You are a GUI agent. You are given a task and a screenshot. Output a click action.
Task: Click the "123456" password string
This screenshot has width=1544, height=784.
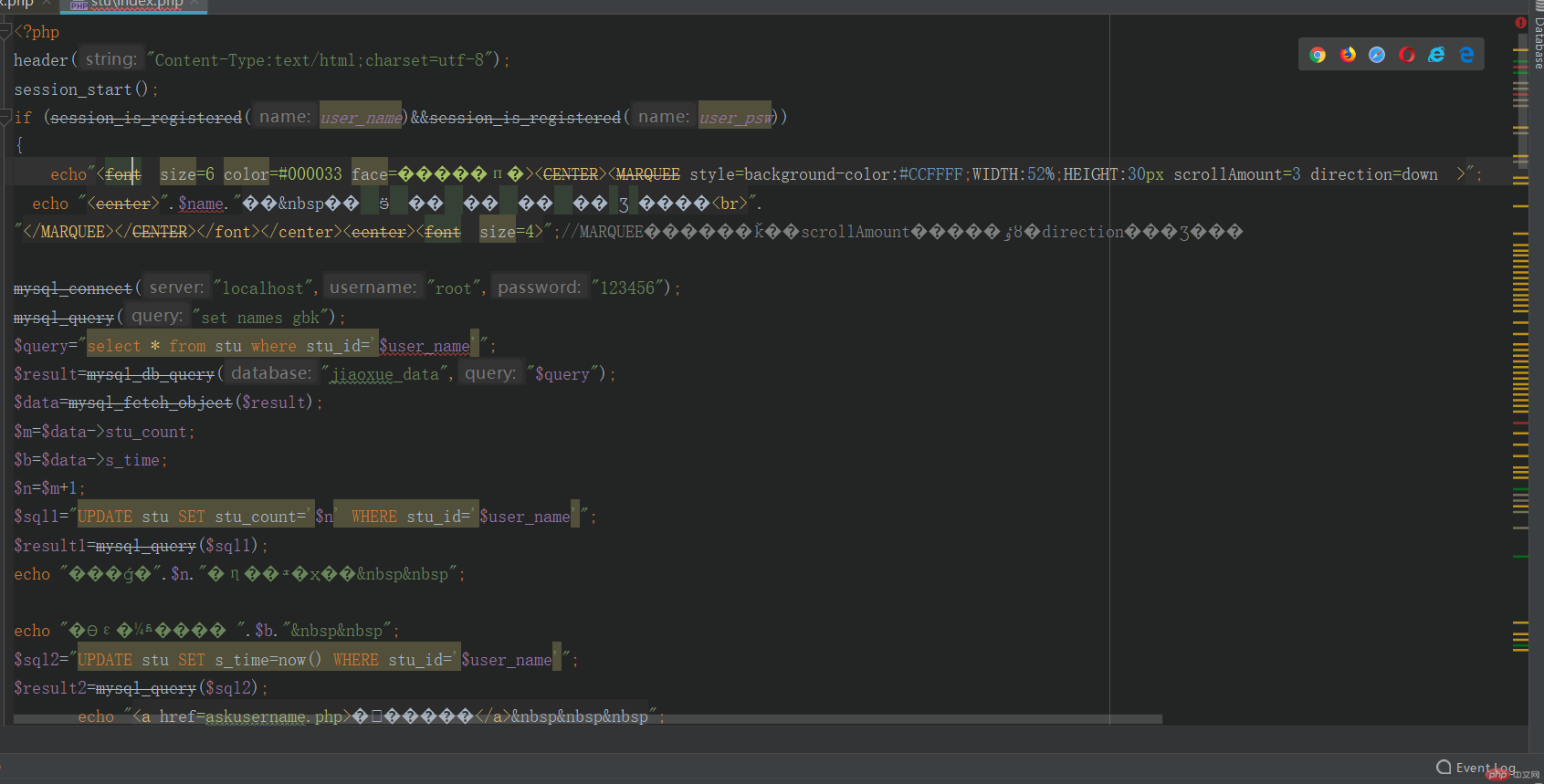tap(627, 288)
